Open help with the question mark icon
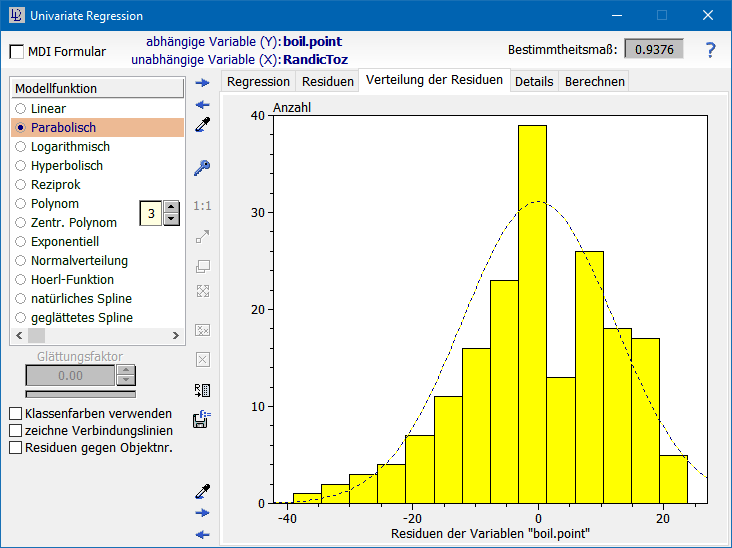The width and height of the screenshot is (732, 548). pos(710,50)
